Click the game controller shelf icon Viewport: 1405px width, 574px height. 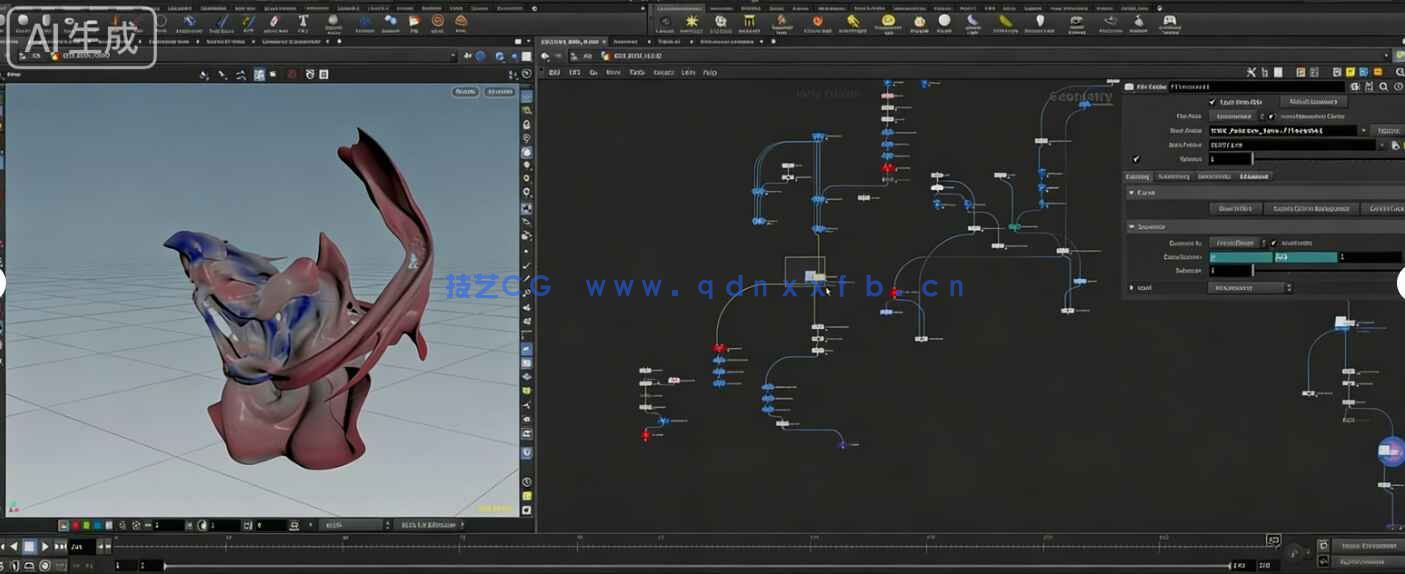click(x=1168, y=20)
